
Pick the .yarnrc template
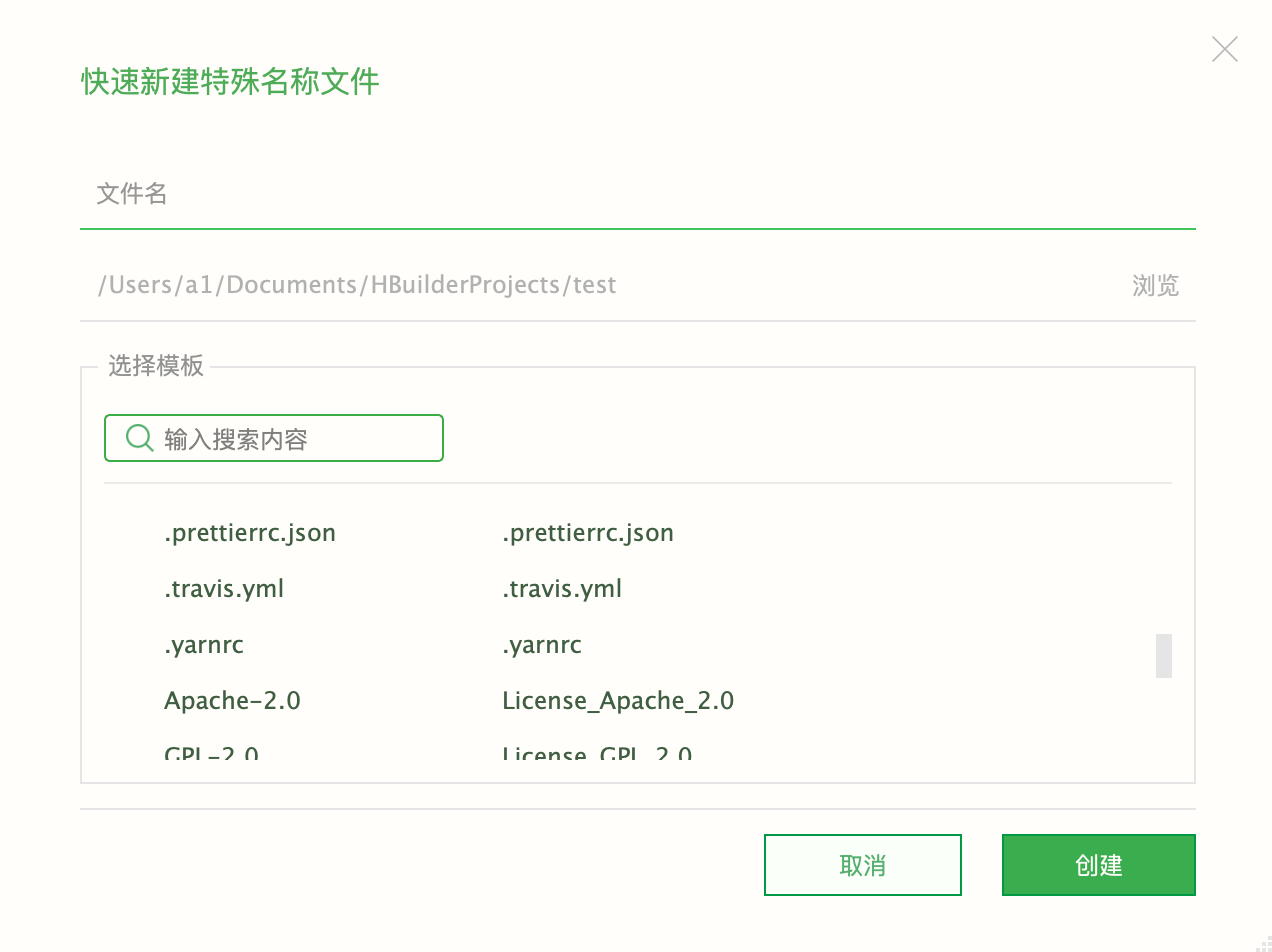pos(204,645)
